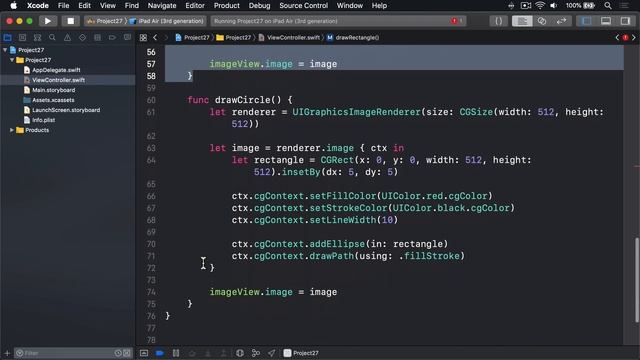This screenshot has height=360, width=640.
Task: Show the Debug navigator
Action: pos(97,38)
